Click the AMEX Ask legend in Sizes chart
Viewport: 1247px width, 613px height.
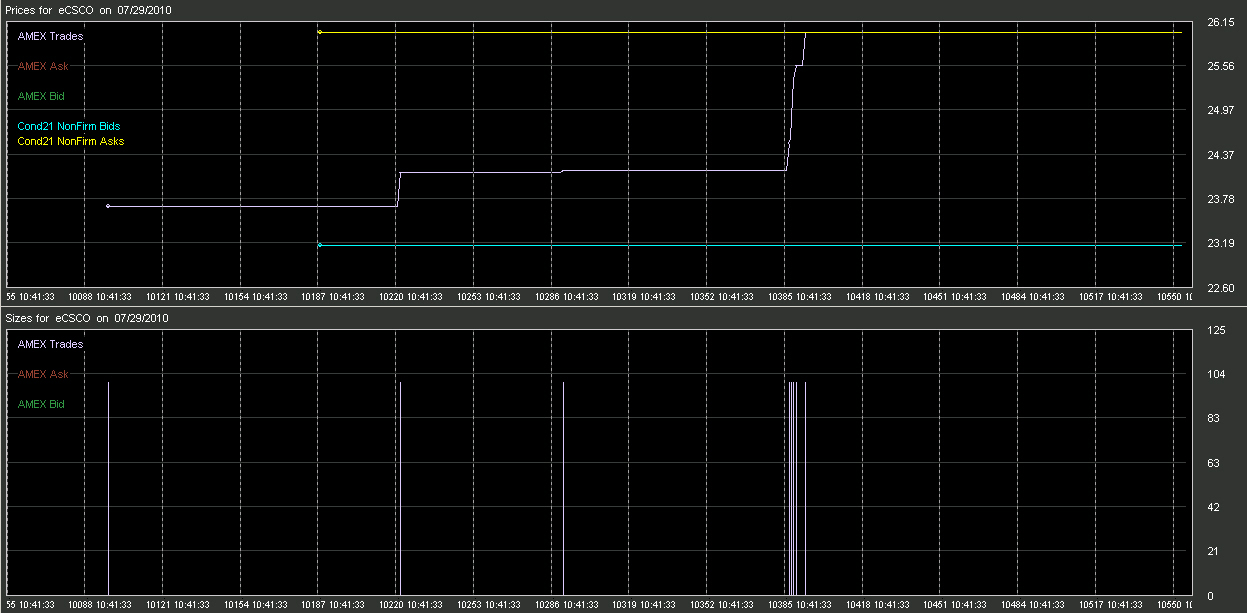tap(43, 374)
